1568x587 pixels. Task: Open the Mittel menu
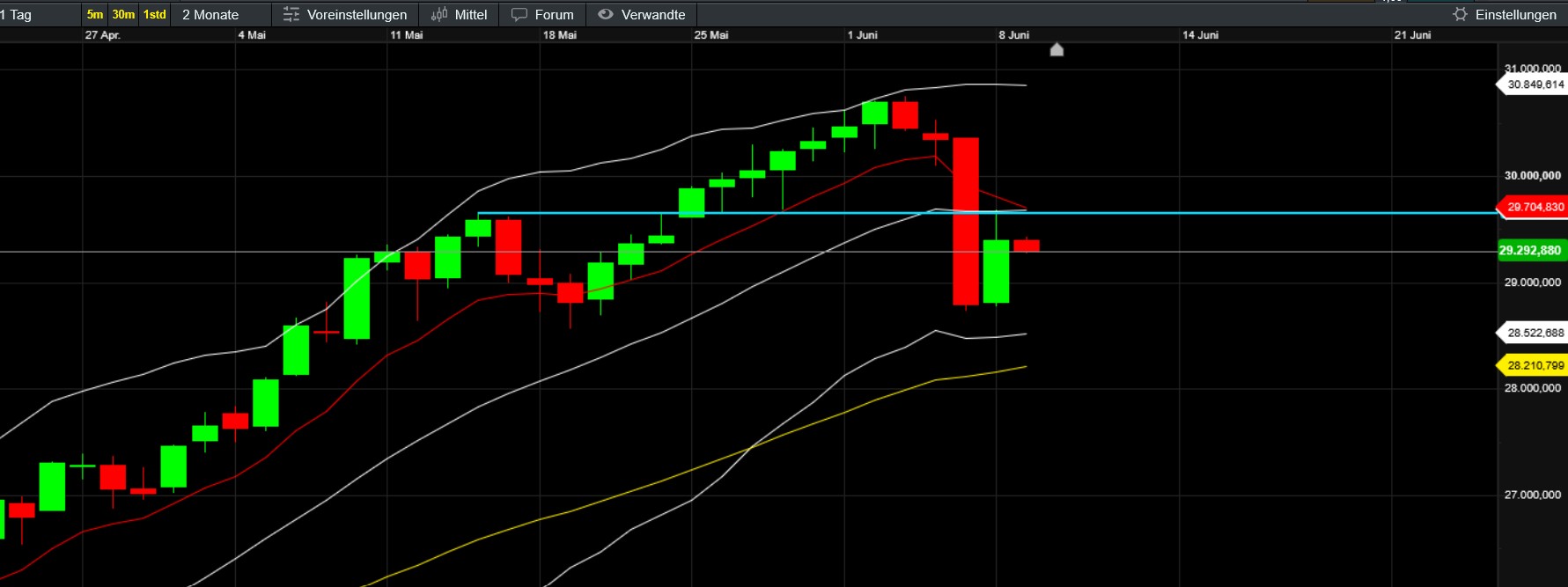click(459, 15)
